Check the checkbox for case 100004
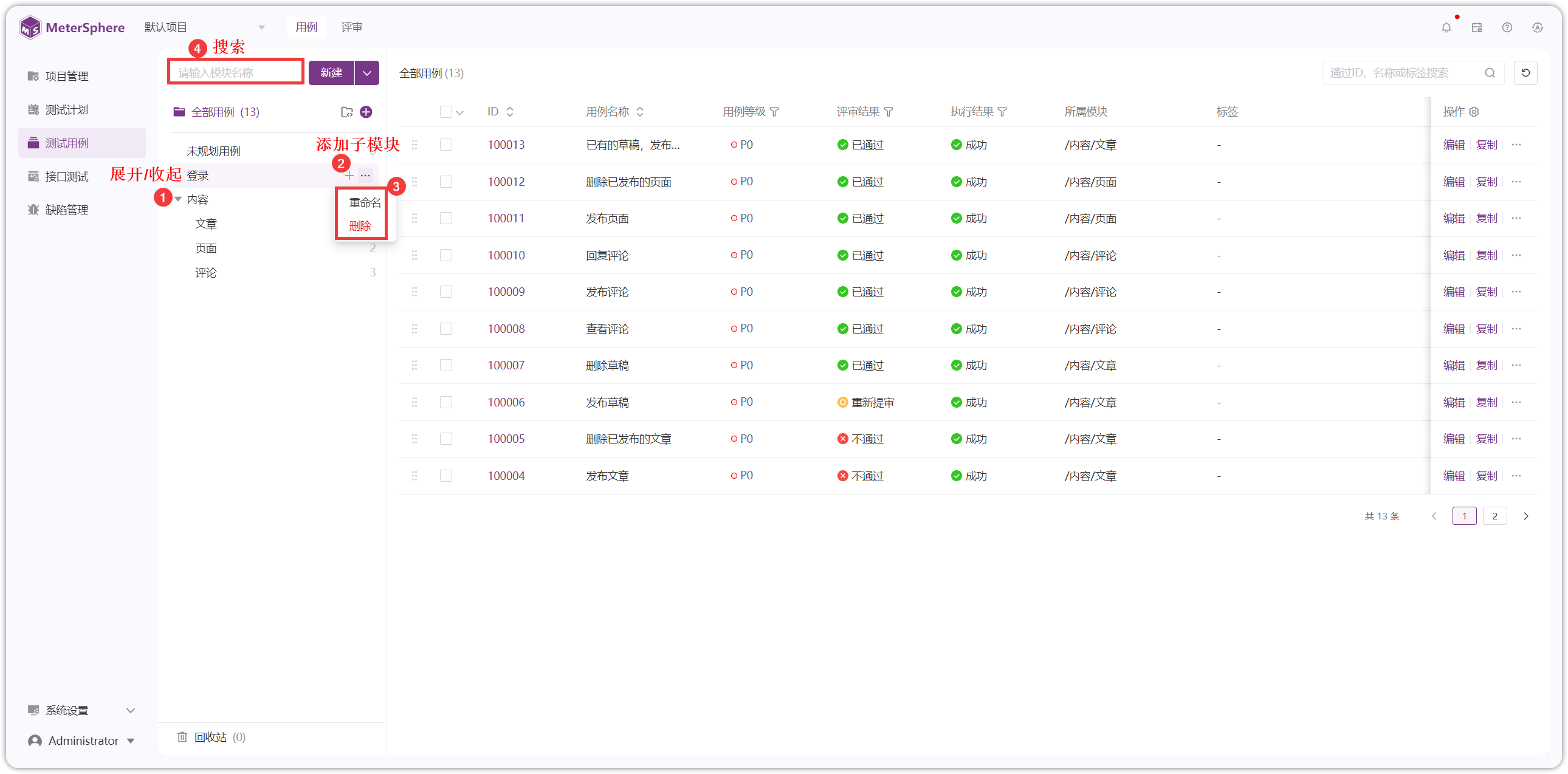 [x=446, y=476]
